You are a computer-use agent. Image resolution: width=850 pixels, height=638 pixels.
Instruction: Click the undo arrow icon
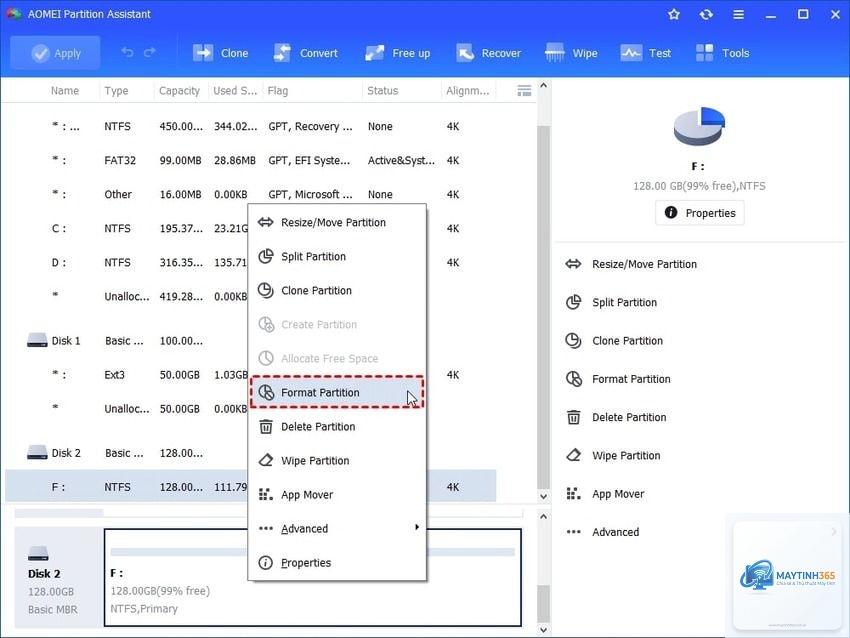(x=127, y=53)
